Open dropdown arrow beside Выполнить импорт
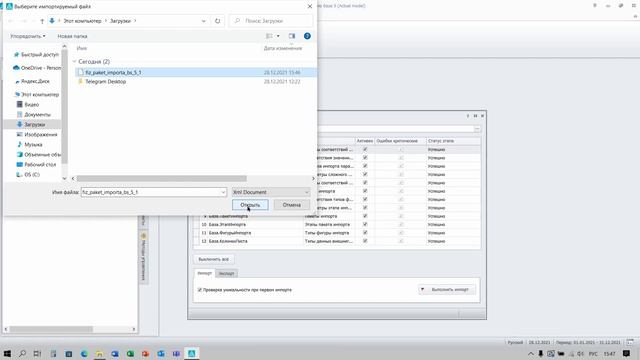Image resolution: width=640 pixels, height=360 pixels. (422, 289)
